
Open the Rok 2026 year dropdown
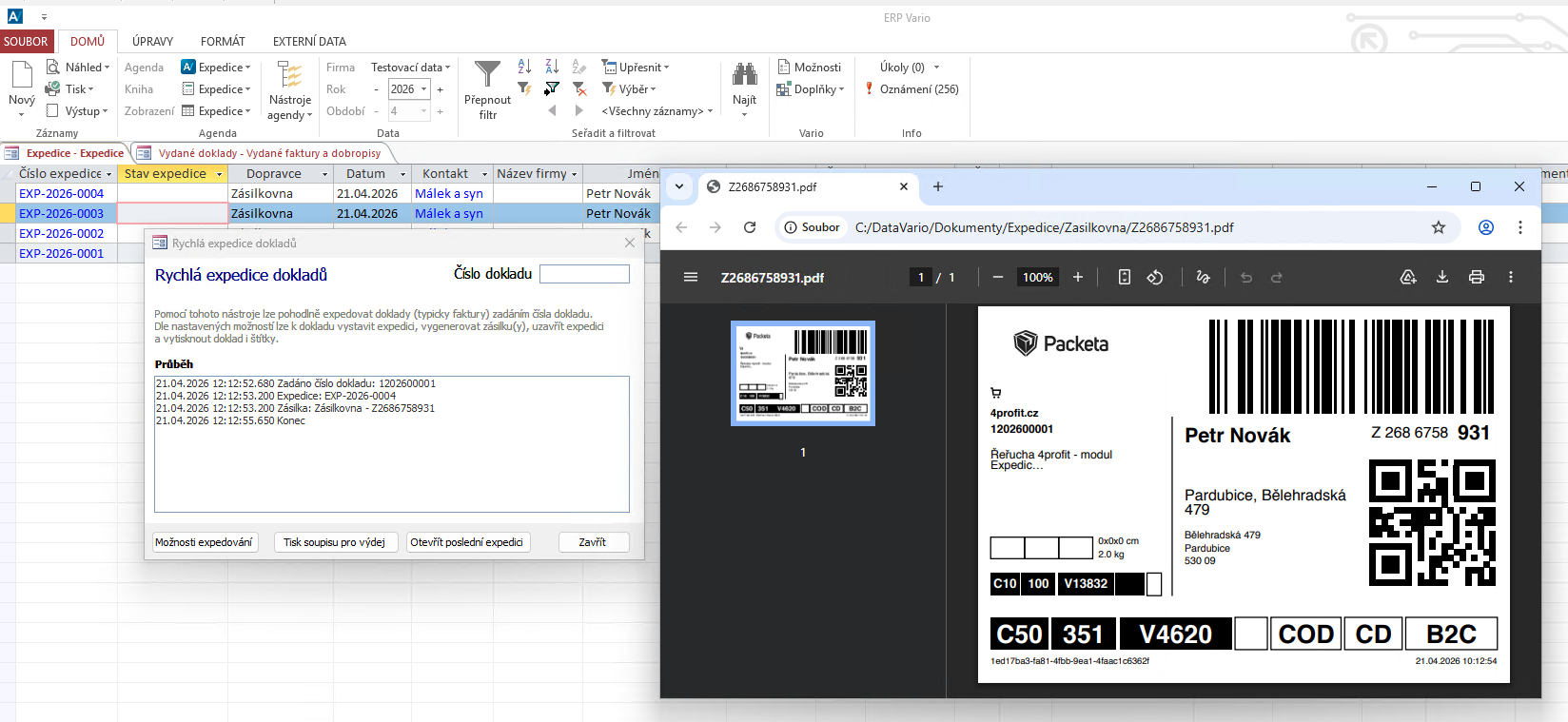click(x=424, y=89)
